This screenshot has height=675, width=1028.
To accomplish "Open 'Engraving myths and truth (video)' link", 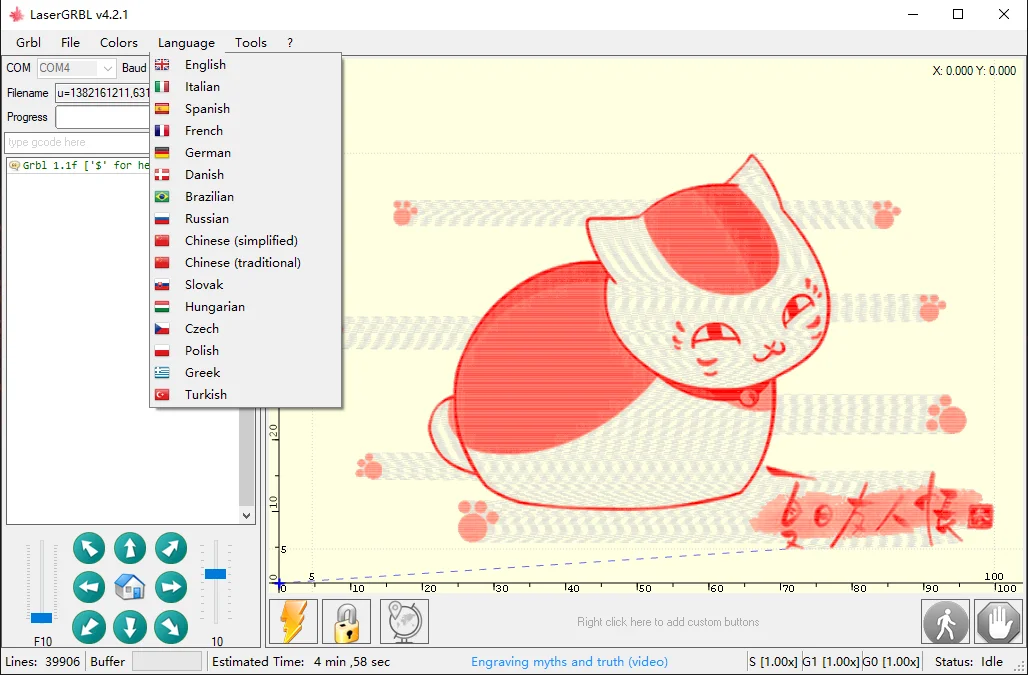I will click(569, 662).
